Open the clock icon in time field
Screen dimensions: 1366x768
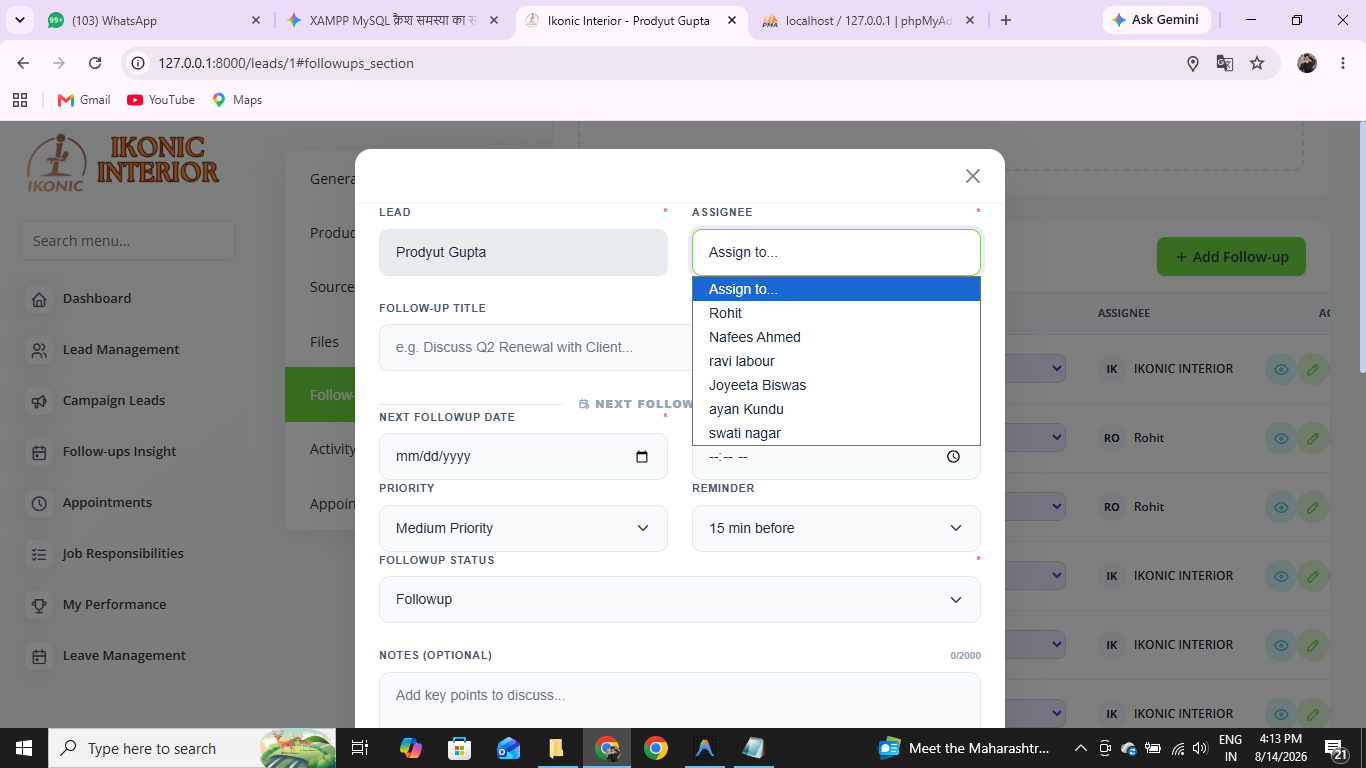click(x=953, y=457)
